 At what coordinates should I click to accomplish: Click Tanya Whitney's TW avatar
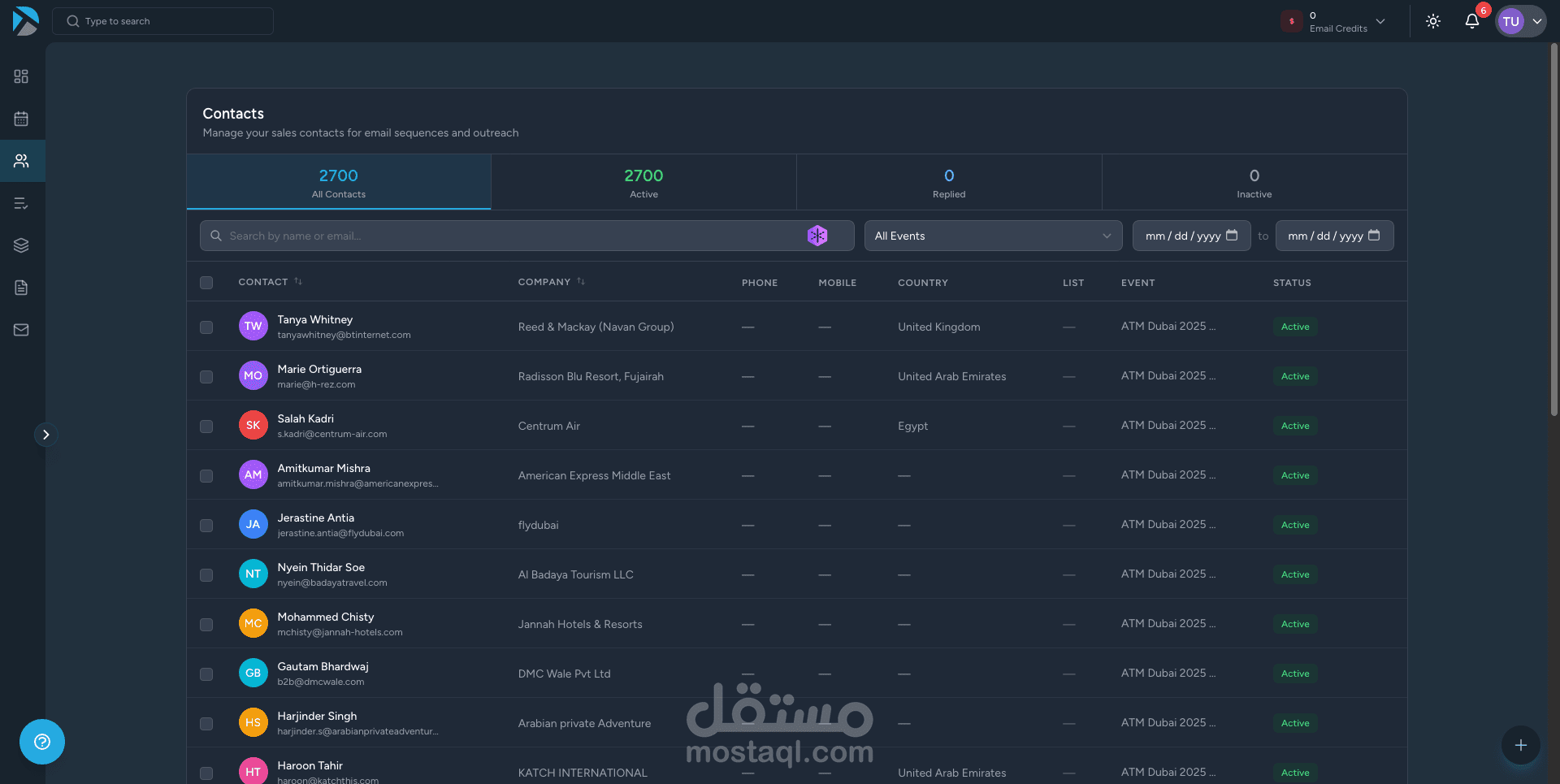pos(253,327)
